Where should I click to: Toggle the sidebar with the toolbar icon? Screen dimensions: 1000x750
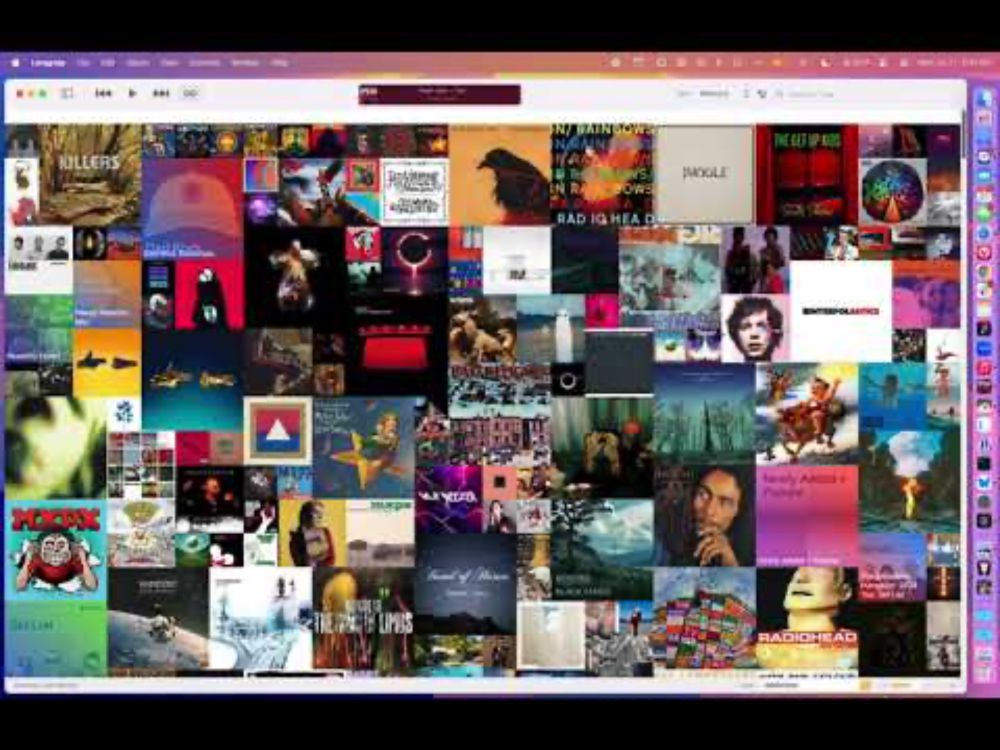[x=66, y=93]
